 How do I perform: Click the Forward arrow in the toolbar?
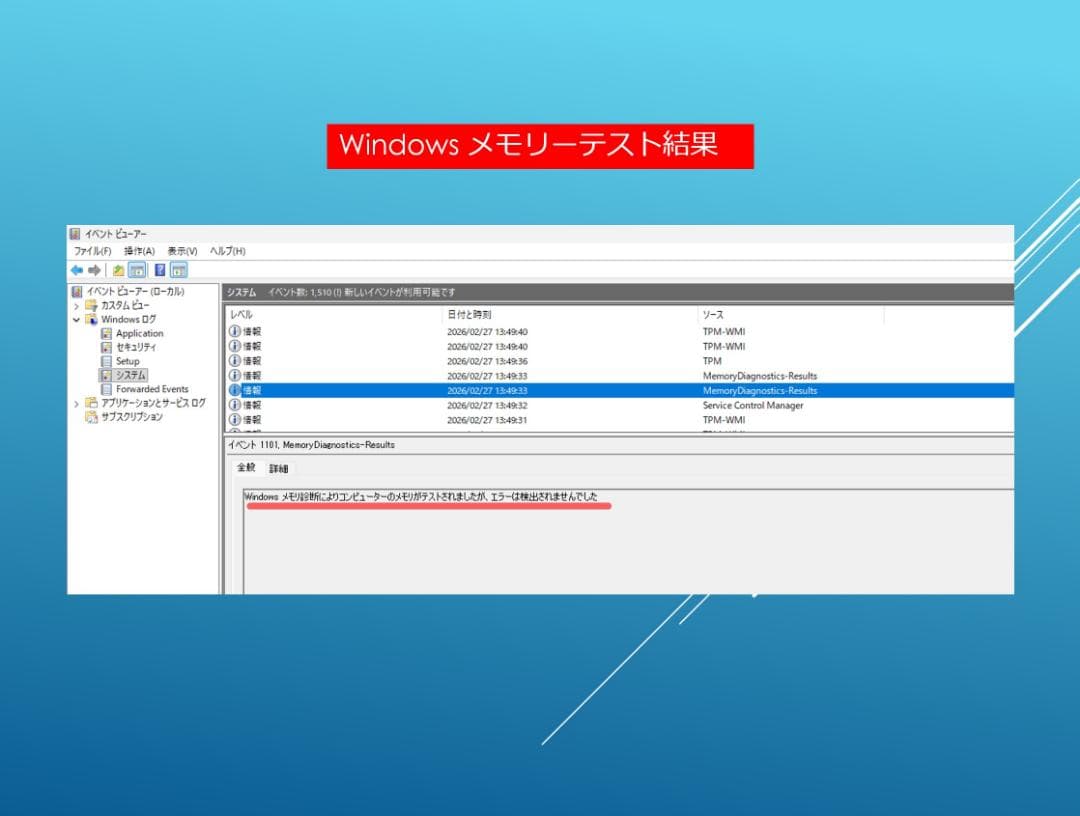pyautogui.click(x=94, y=271)
